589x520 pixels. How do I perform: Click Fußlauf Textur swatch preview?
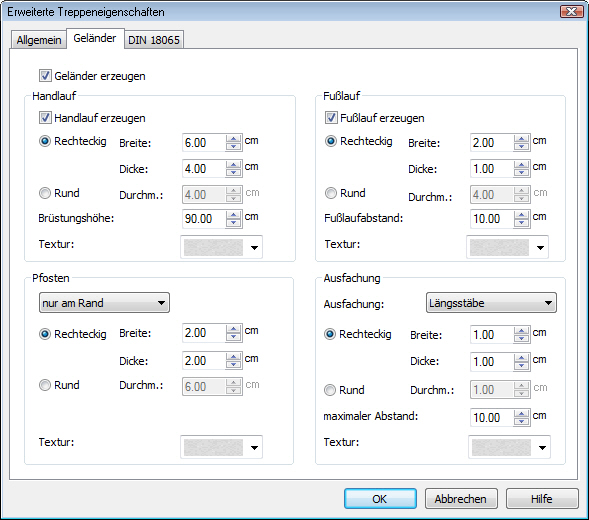[x=499, y=248]
